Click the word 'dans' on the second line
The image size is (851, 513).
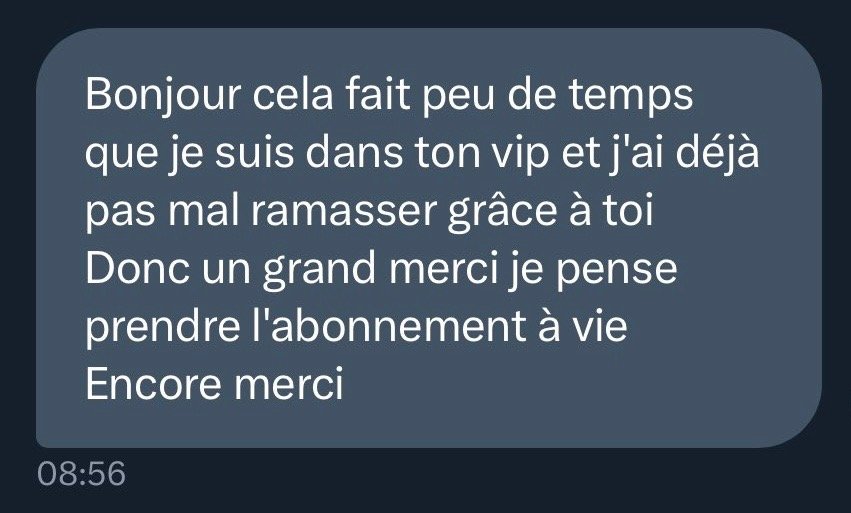tap(354, 153)
